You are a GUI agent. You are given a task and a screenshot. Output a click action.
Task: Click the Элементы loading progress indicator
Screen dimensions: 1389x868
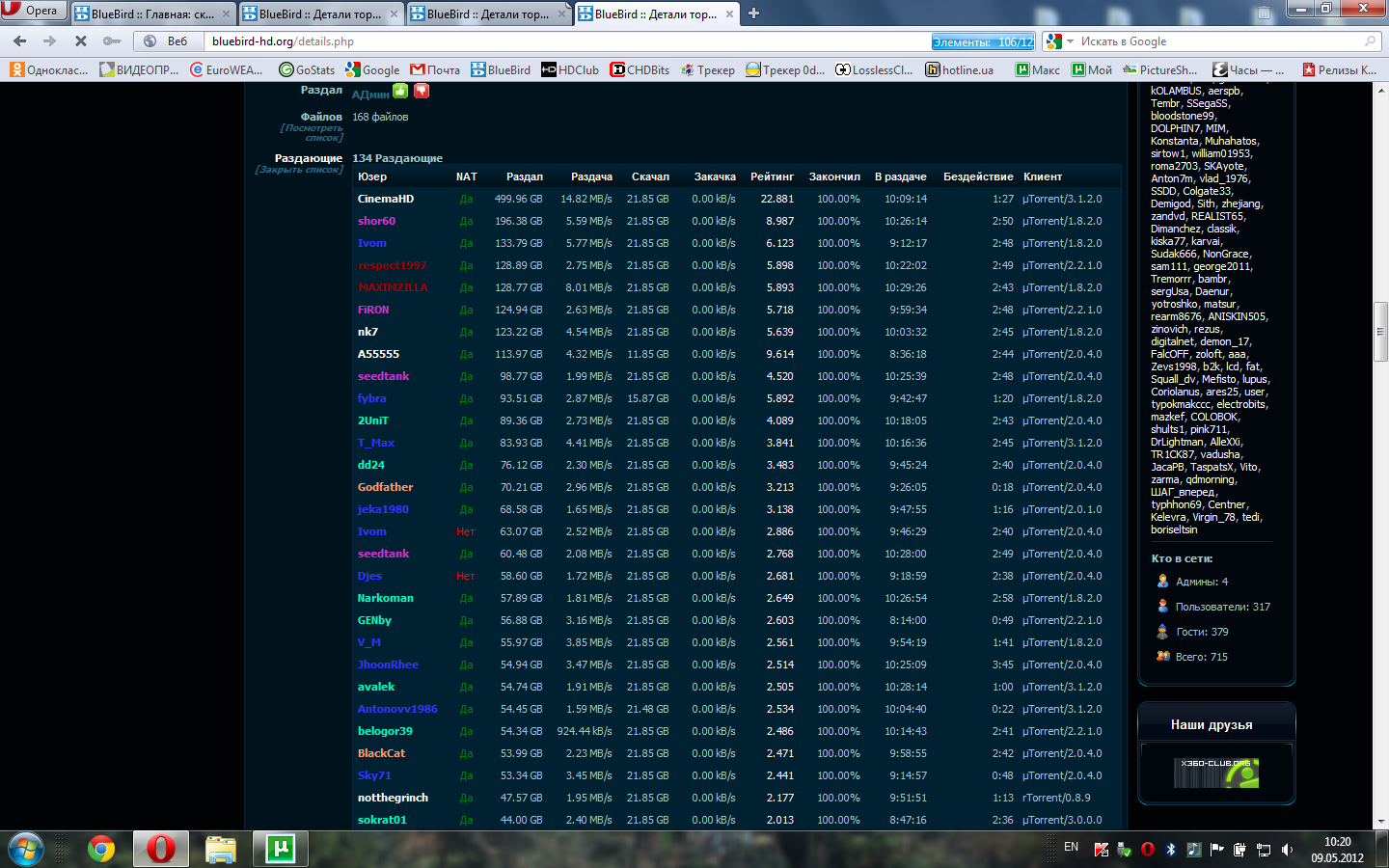coord(983,41)
